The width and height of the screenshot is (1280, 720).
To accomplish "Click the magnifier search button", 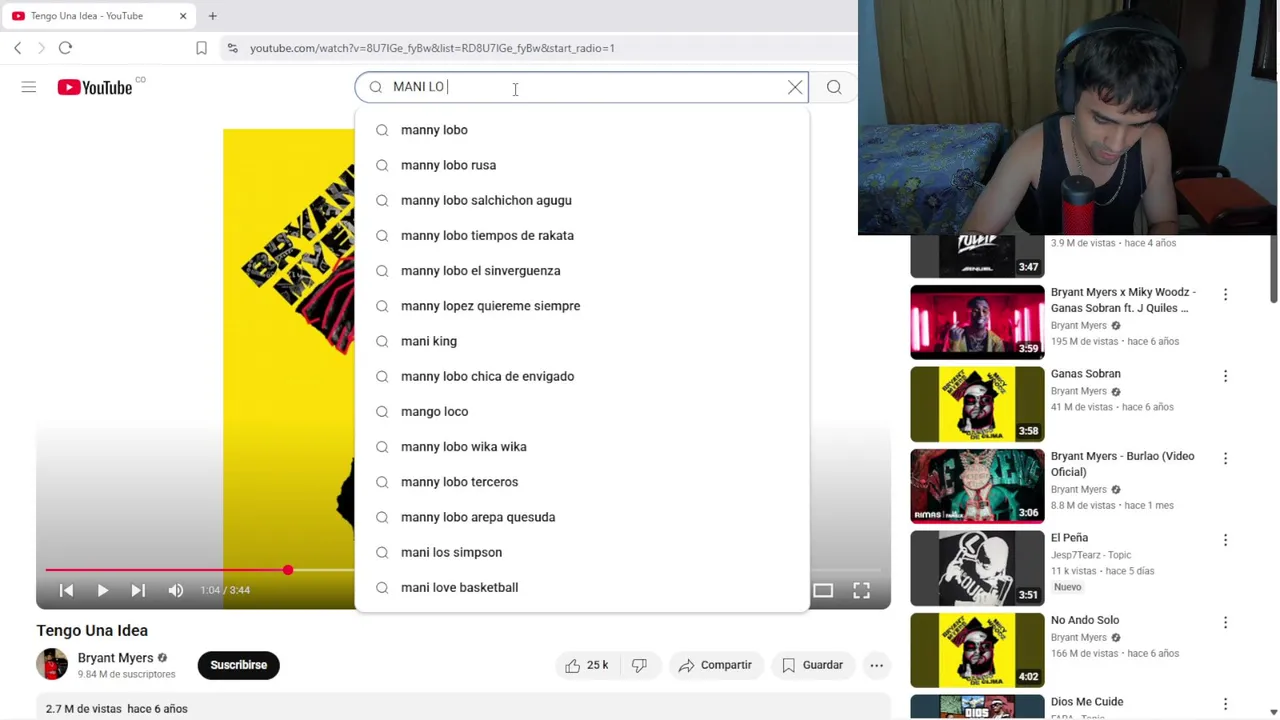I will click(x=834, y=87).
